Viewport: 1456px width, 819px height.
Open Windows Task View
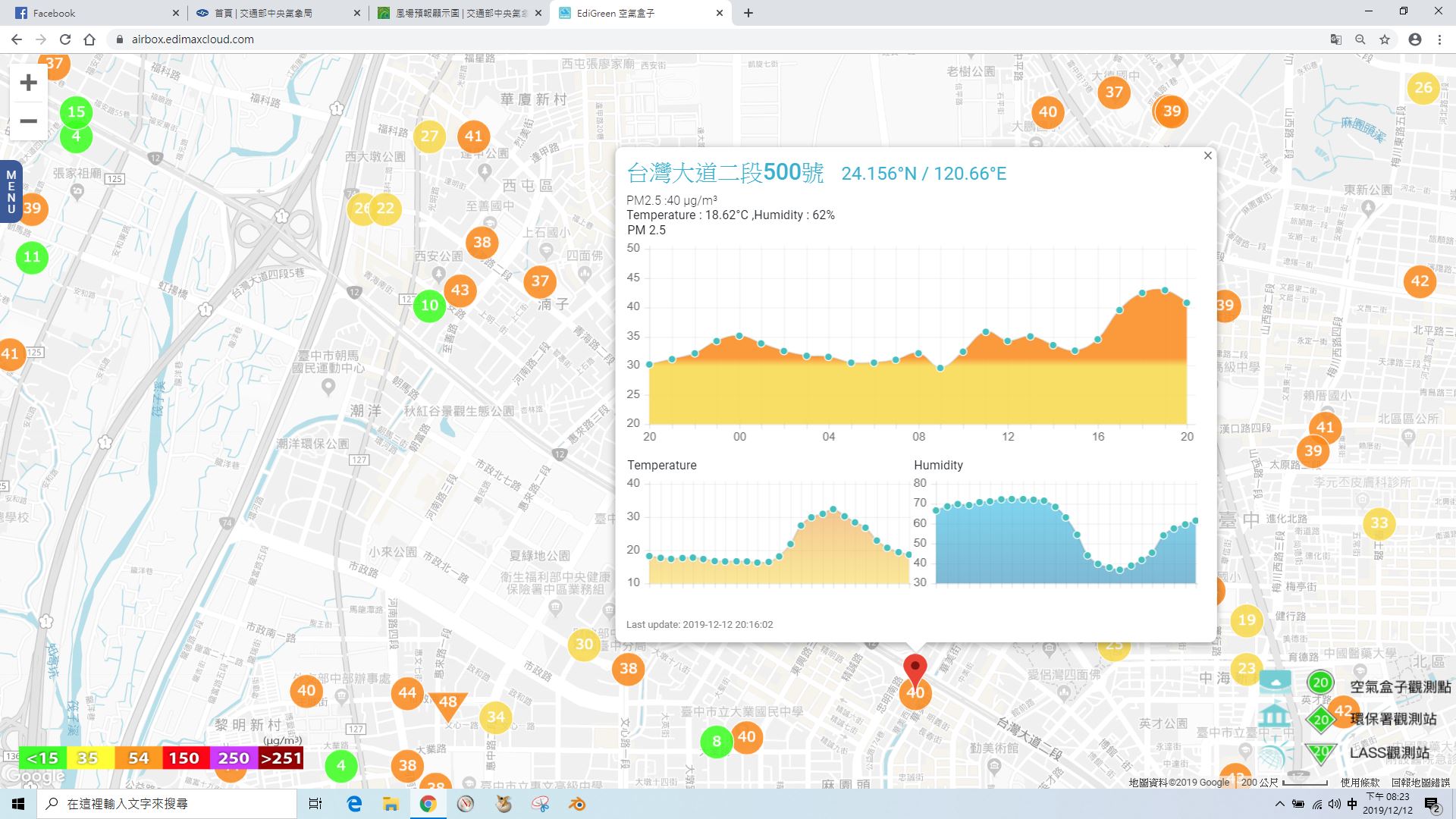coord(315,804)
